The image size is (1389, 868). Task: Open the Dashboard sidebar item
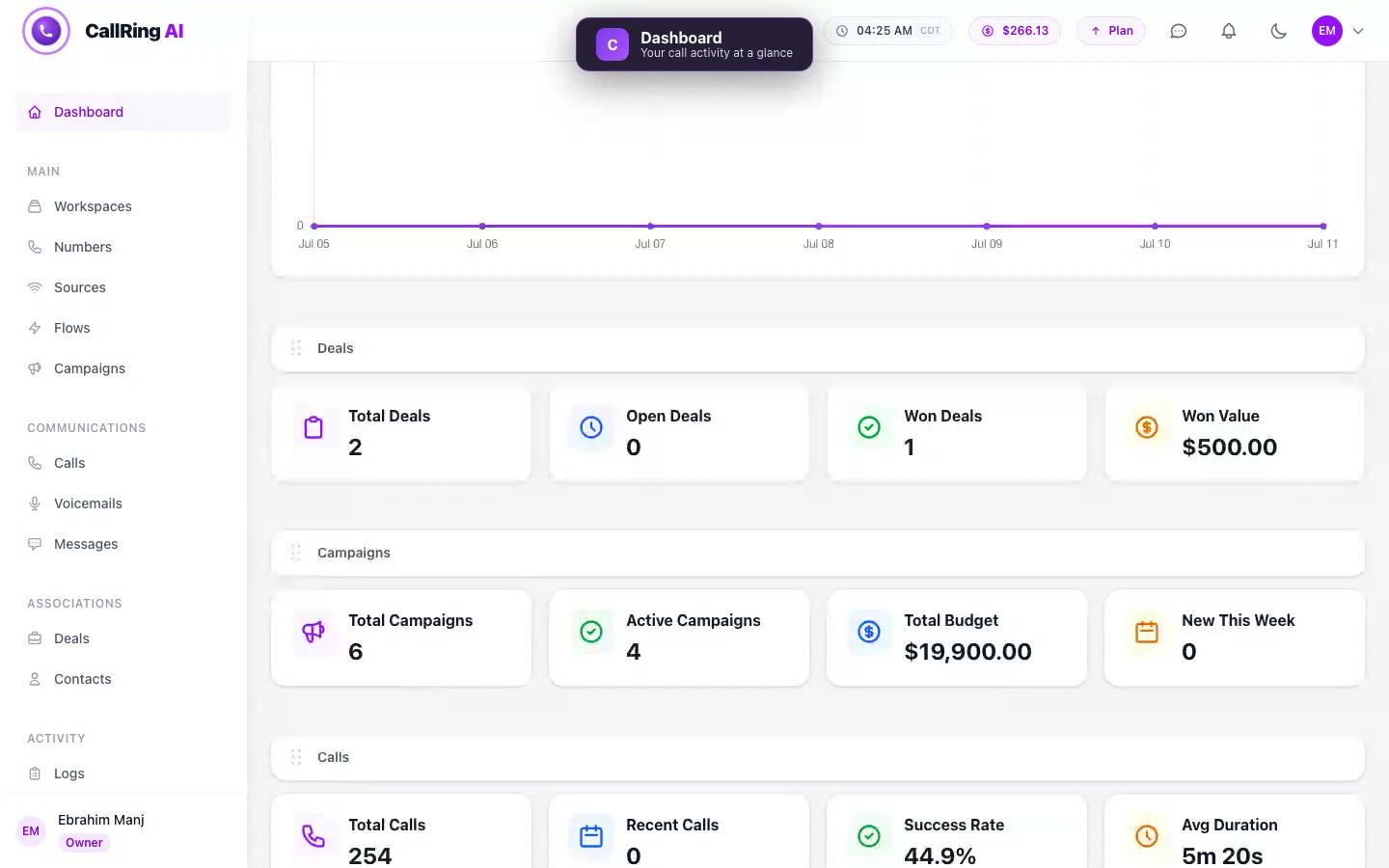123,112
